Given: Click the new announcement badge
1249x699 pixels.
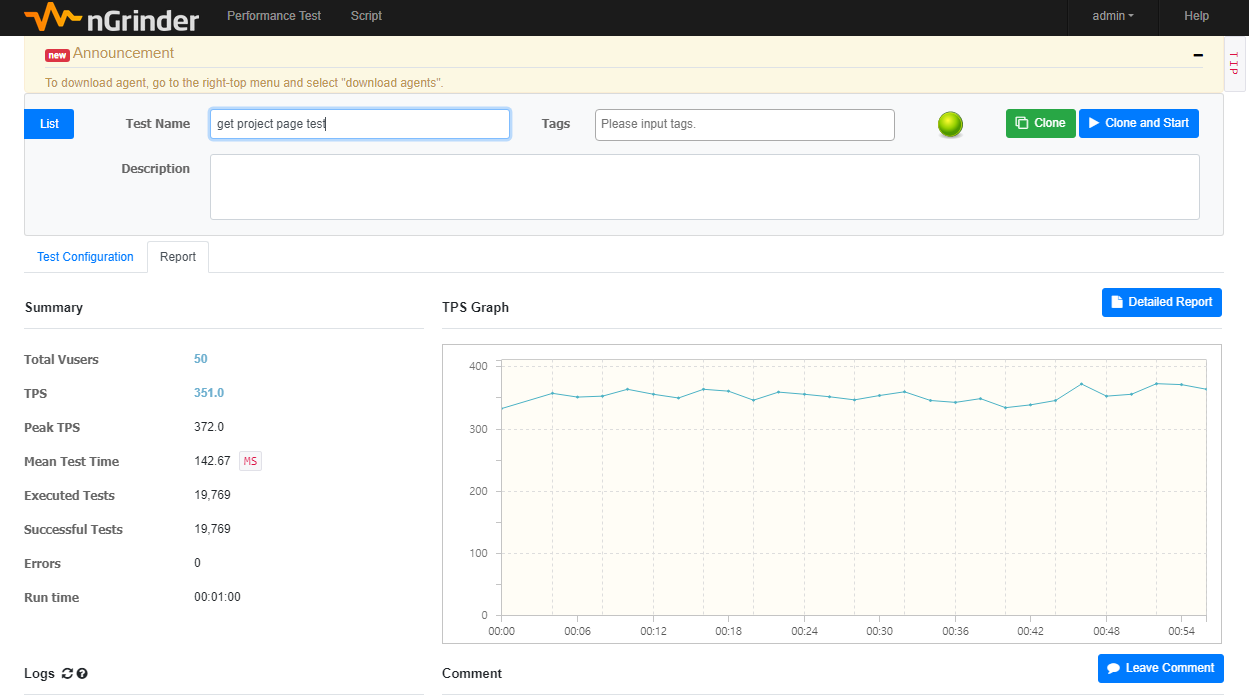Looking at the screenshot, I should (x=57, y=55).
